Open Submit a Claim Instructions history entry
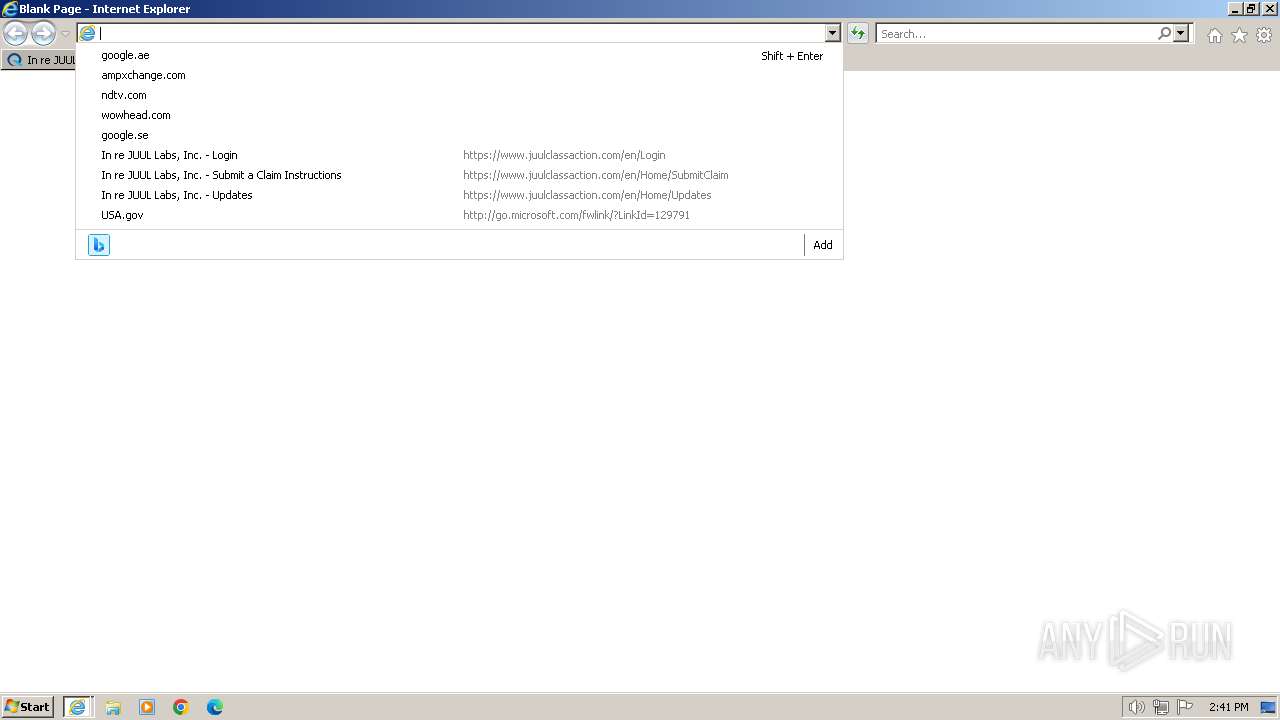This screenshot has height=720, width=1280. click(x=459, y=175)
